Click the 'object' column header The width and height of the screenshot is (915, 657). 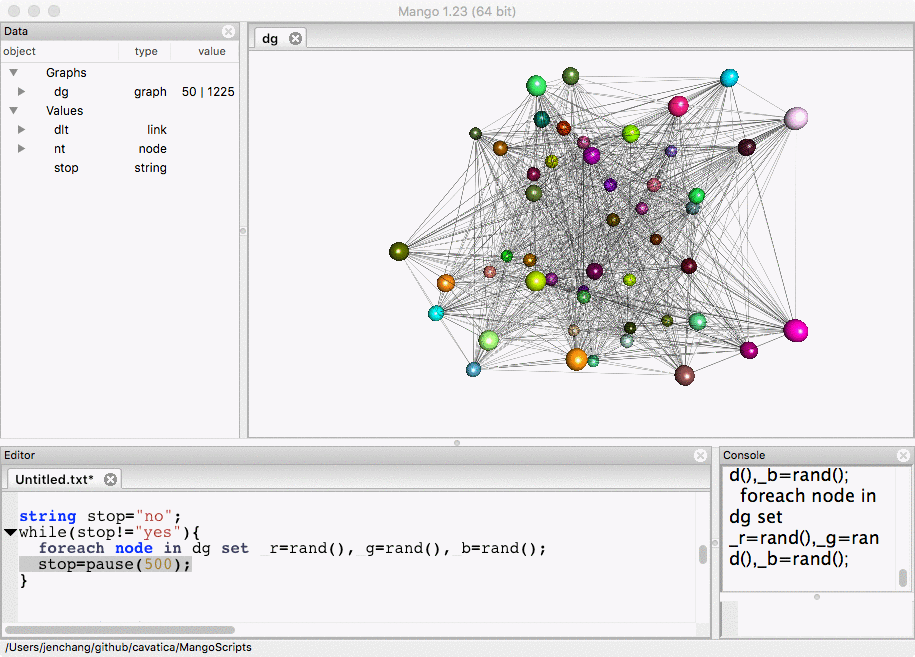20,51
